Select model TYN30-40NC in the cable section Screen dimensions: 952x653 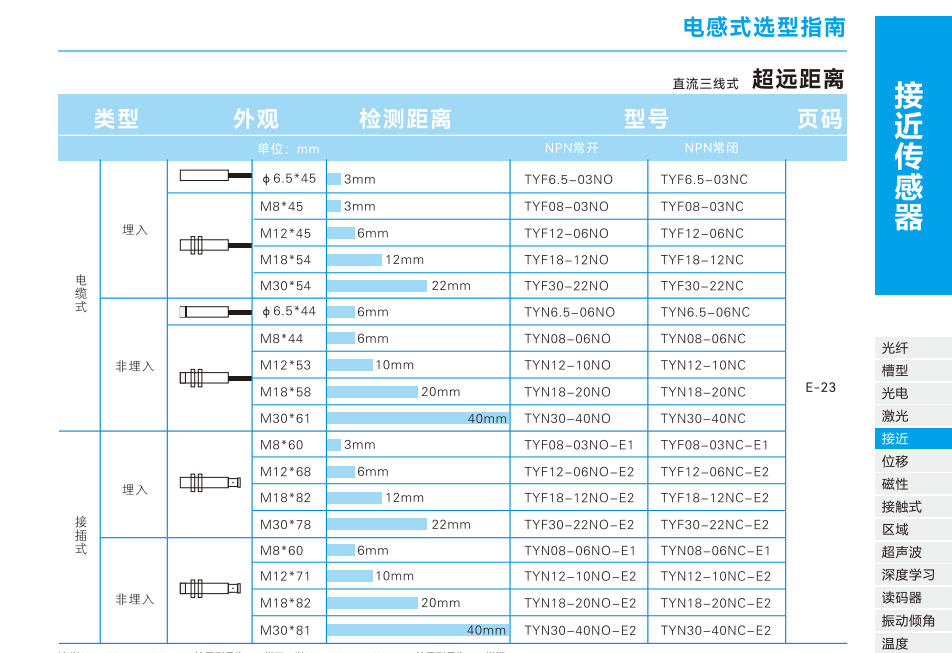tap(703, 419)
